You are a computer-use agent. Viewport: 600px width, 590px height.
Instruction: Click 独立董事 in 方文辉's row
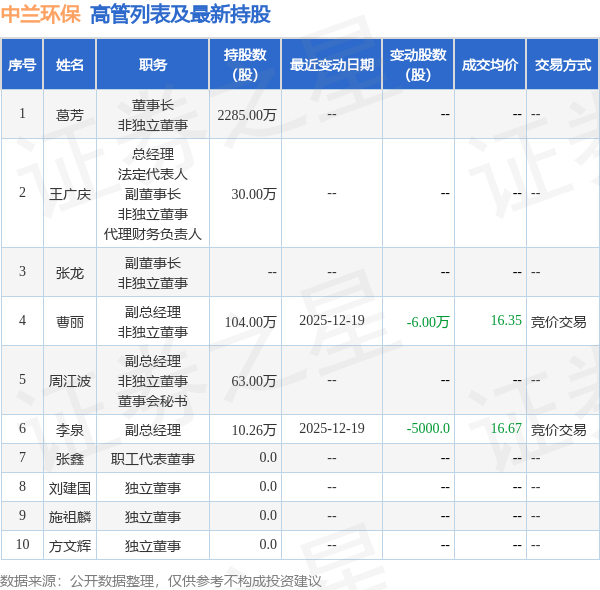tap(153, 546)
